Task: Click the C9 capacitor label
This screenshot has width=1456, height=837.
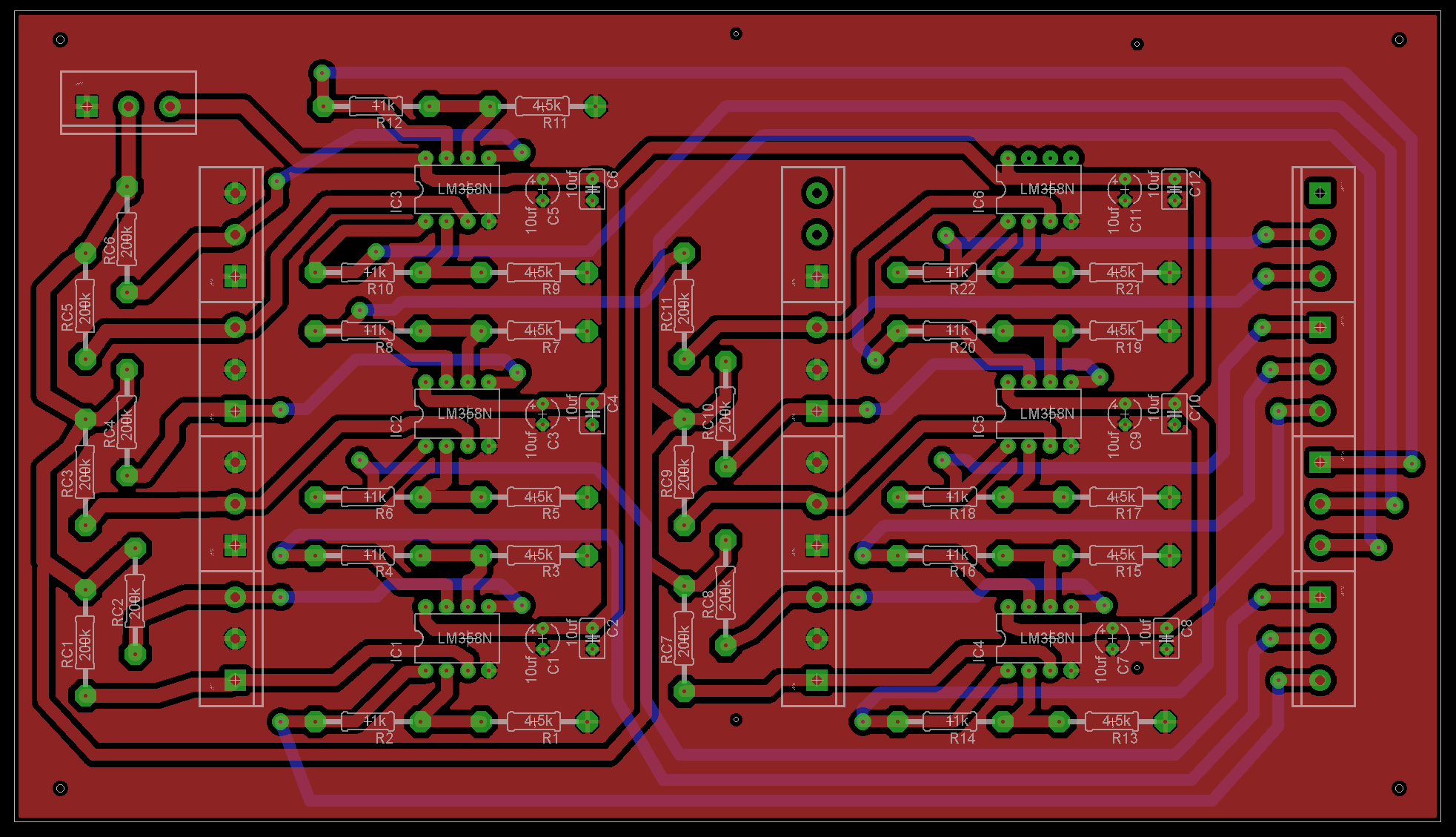Action: pyautogui.click(x=1135, y=441)
